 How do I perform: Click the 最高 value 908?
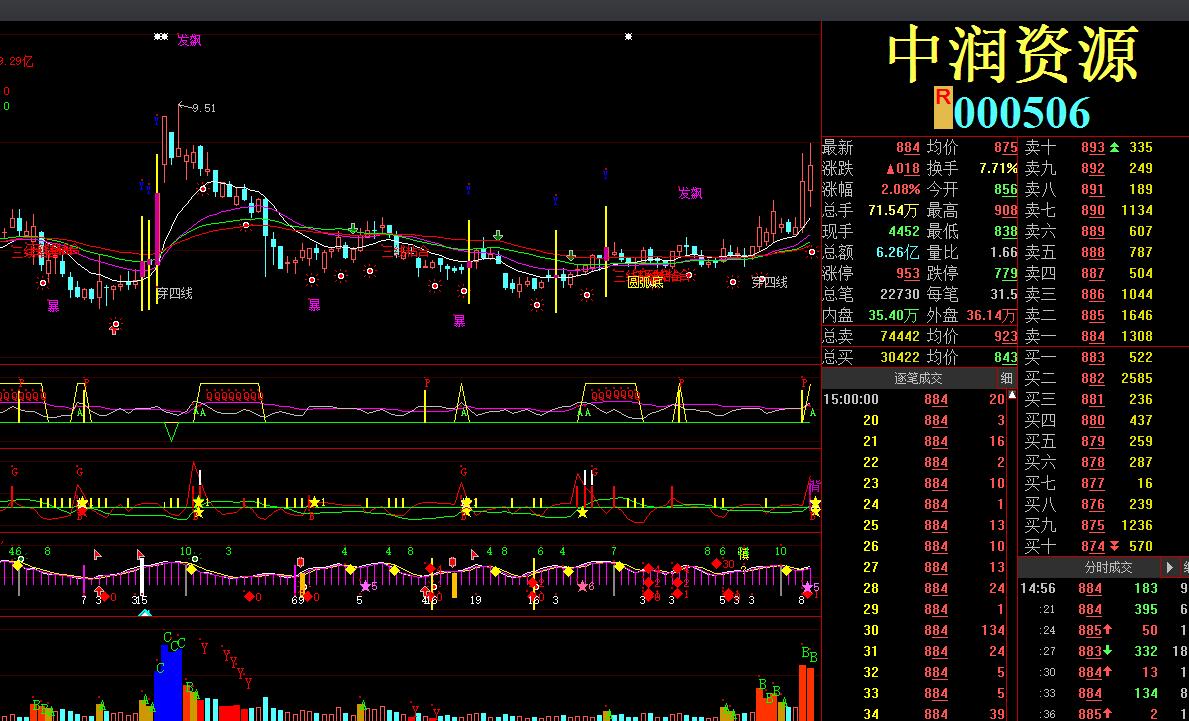1005,211
